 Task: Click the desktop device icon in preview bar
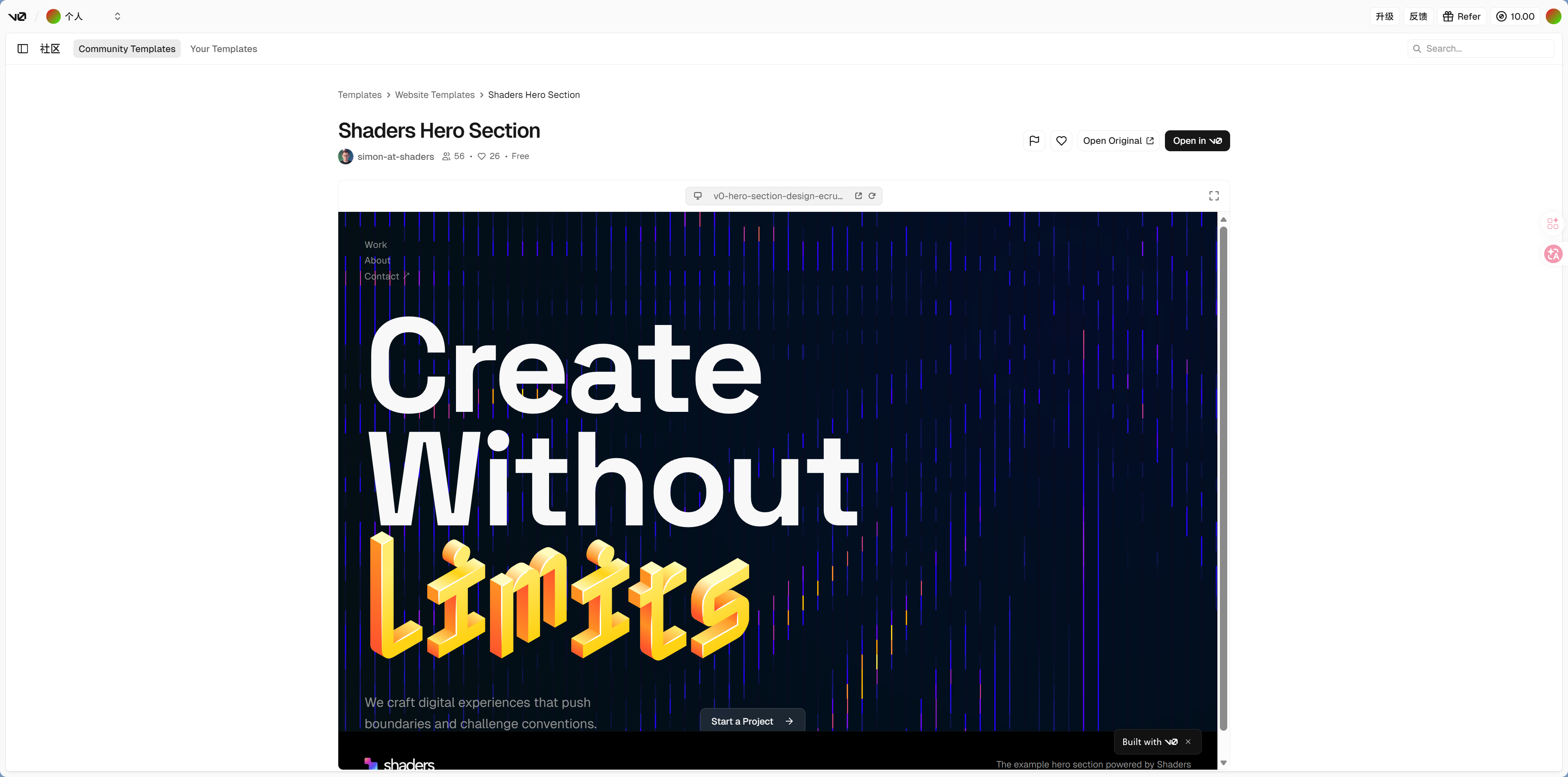pos(697,196)
